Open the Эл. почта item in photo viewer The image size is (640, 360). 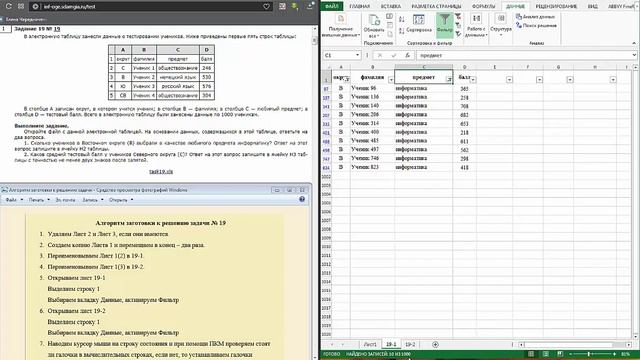65,200
